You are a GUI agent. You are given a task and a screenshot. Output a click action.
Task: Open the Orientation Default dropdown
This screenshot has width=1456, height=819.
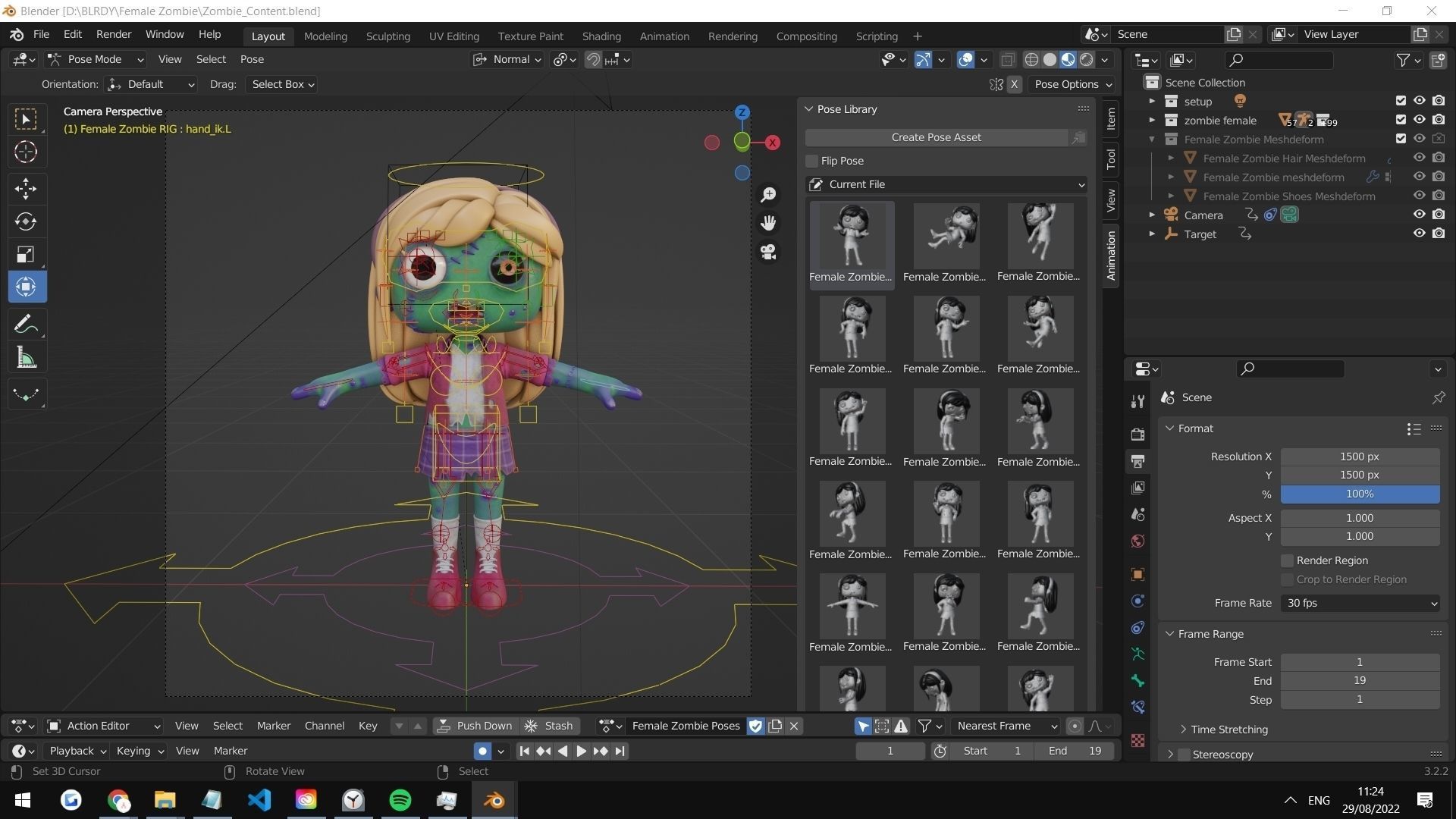coord(151,84)
